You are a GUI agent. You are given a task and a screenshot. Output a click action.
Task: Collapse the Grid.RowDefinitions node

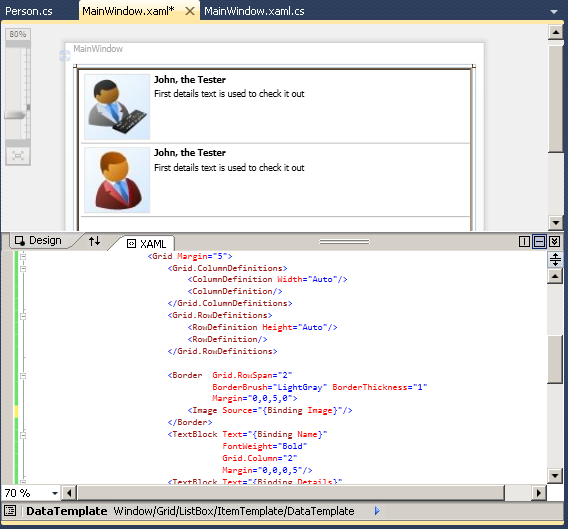click(23, 316)
